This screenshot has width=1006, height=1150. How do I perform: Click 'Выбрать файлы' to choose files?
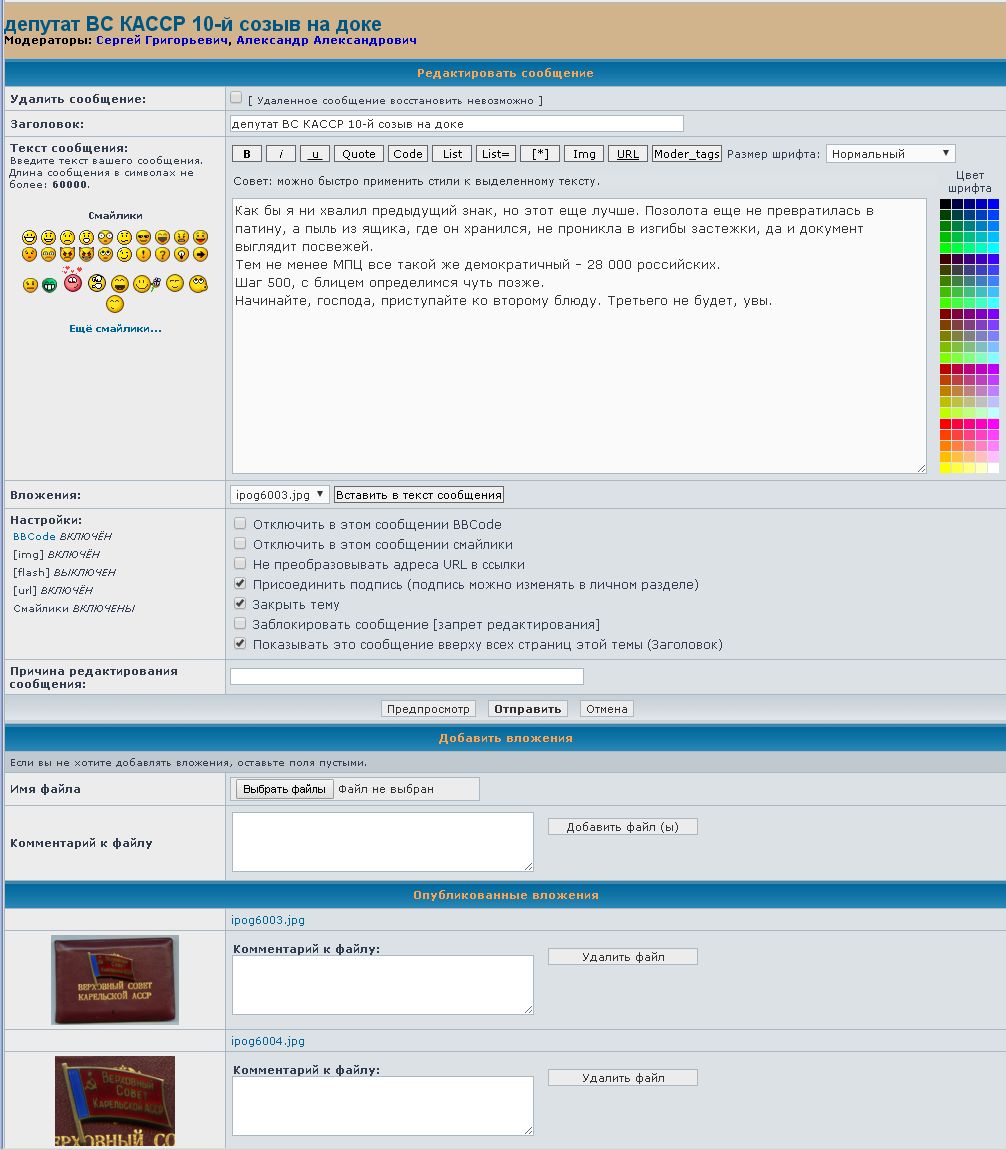coord(284,789)
